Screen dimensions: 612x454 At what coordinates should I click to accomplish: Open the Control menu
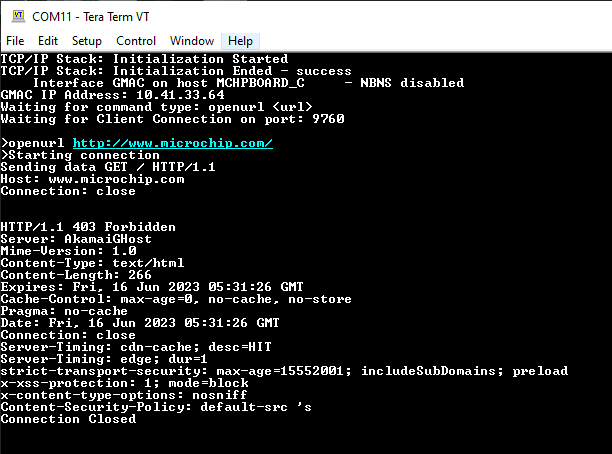(136, 41)
